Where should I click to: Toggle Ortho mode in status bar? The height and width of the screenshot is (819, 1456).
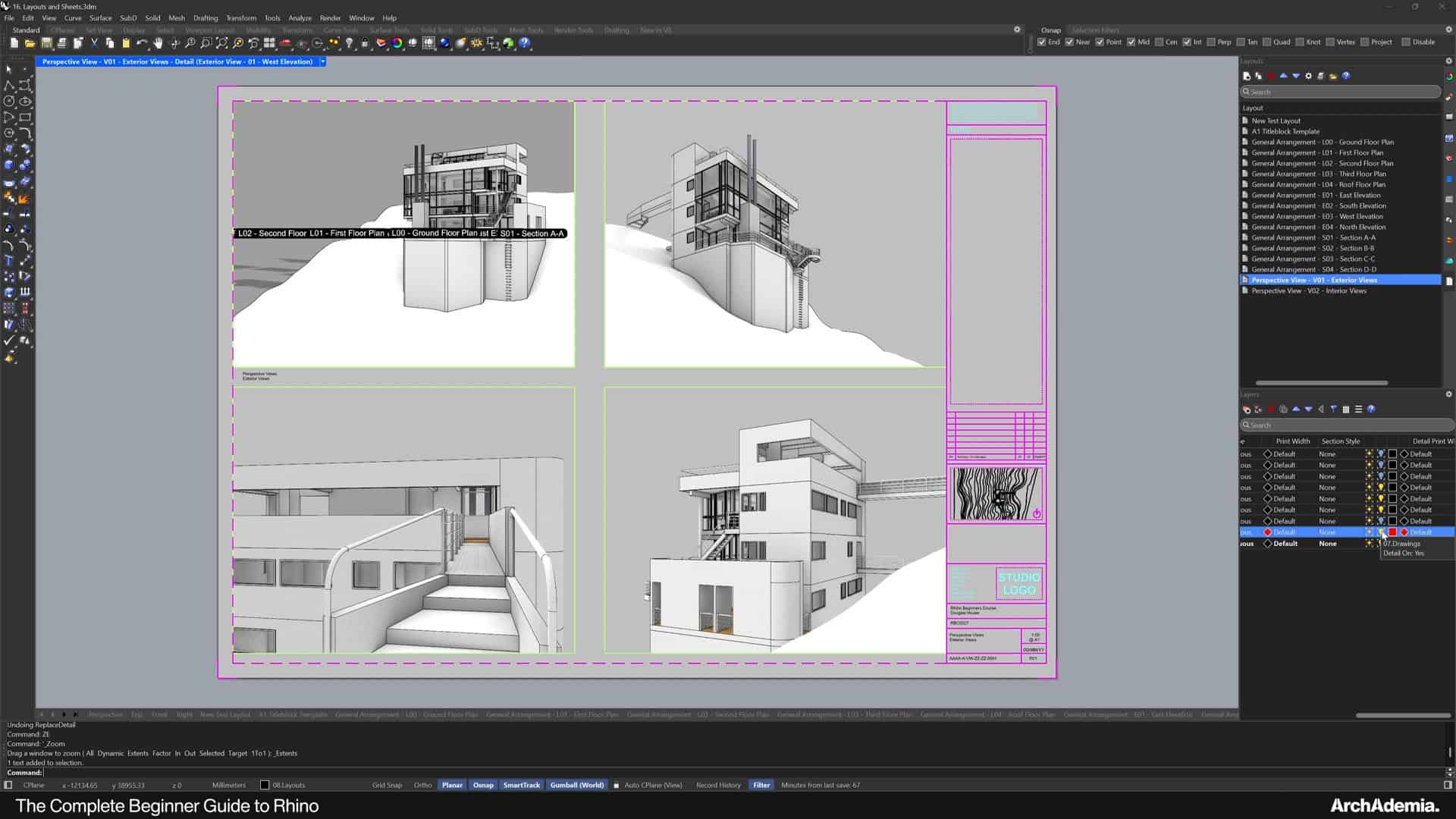coord(422,785)
